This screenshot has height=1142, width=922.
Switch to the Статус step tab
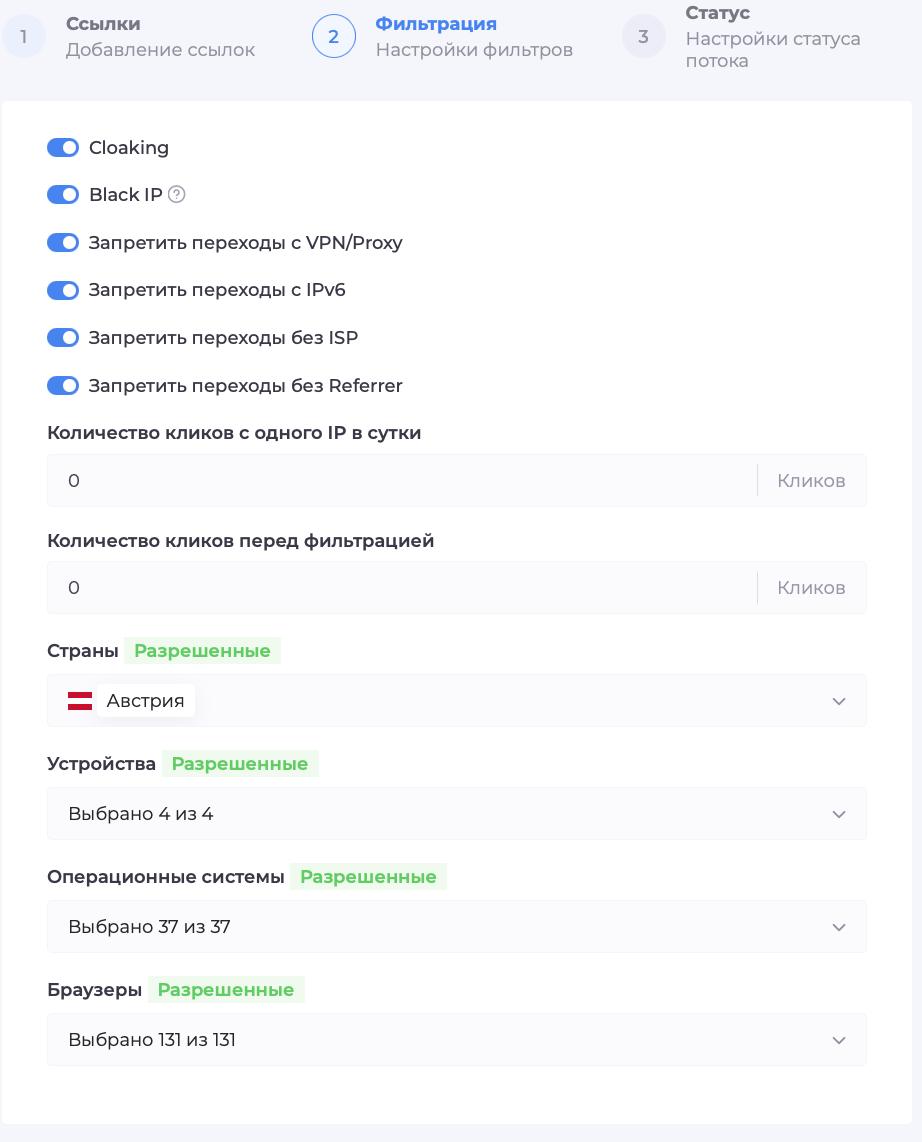(750, 36)
